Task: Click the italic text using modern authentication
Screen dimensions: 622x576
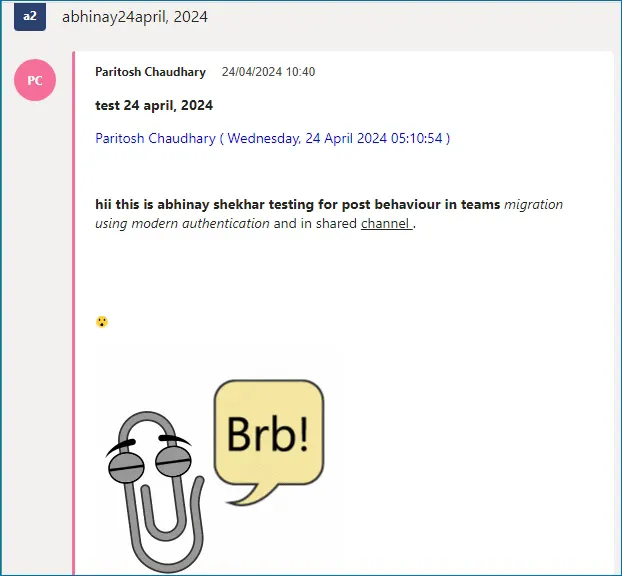Action: point(182,224)
